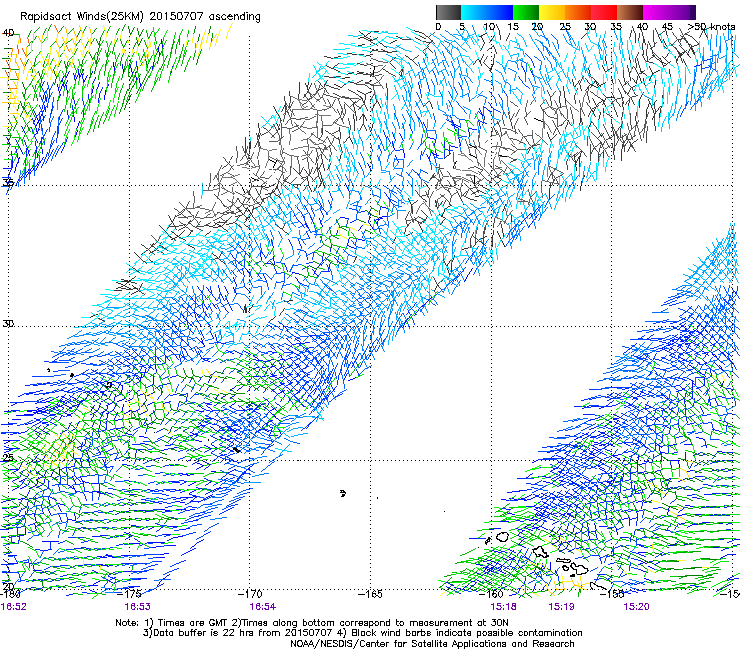Click the yellow 20-25 knots legend swatch
The height and width of the screenshot is (650, 740).
(552, 12)
